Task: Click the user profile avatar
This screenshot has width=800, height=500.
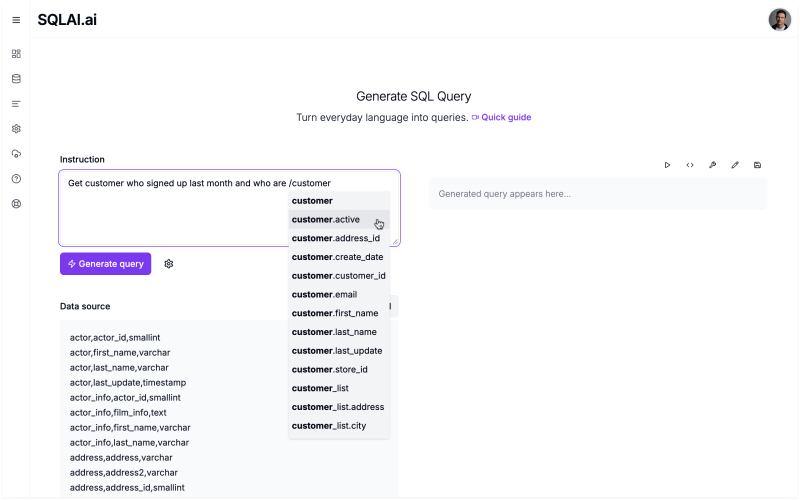Action: point(780,20)
